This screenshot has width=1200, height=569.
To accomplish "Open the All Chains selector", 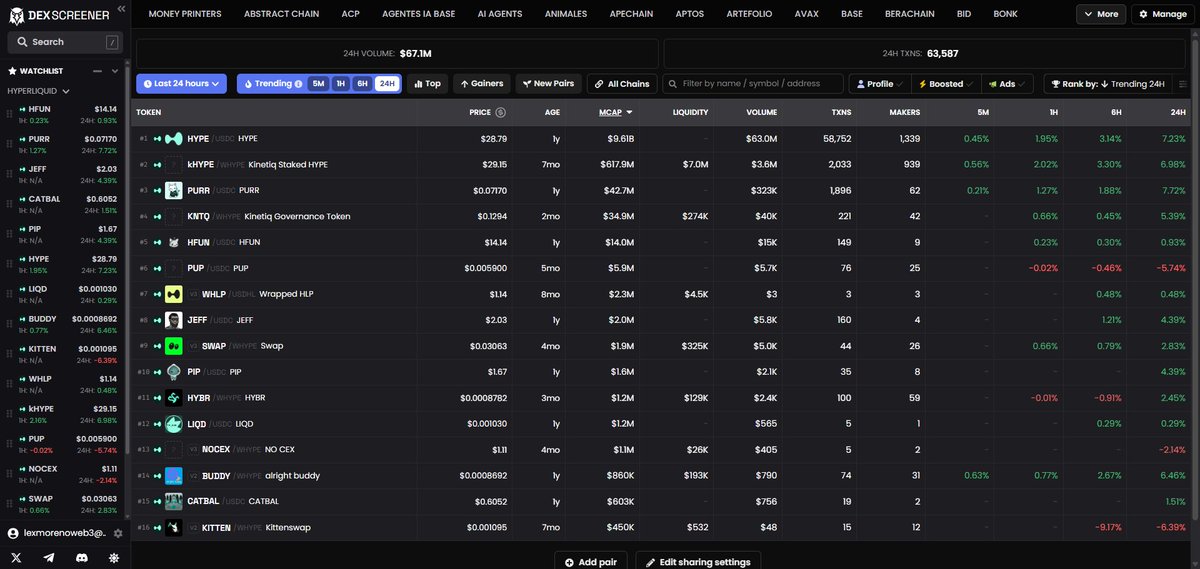I will pyautogui.click(x=622, y=84).
